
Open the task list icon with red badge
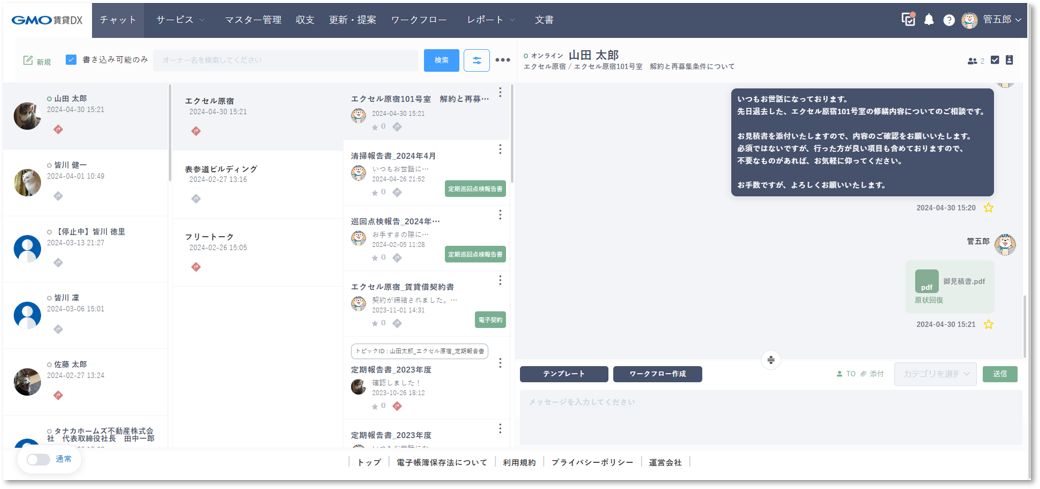tap(909, 19)
